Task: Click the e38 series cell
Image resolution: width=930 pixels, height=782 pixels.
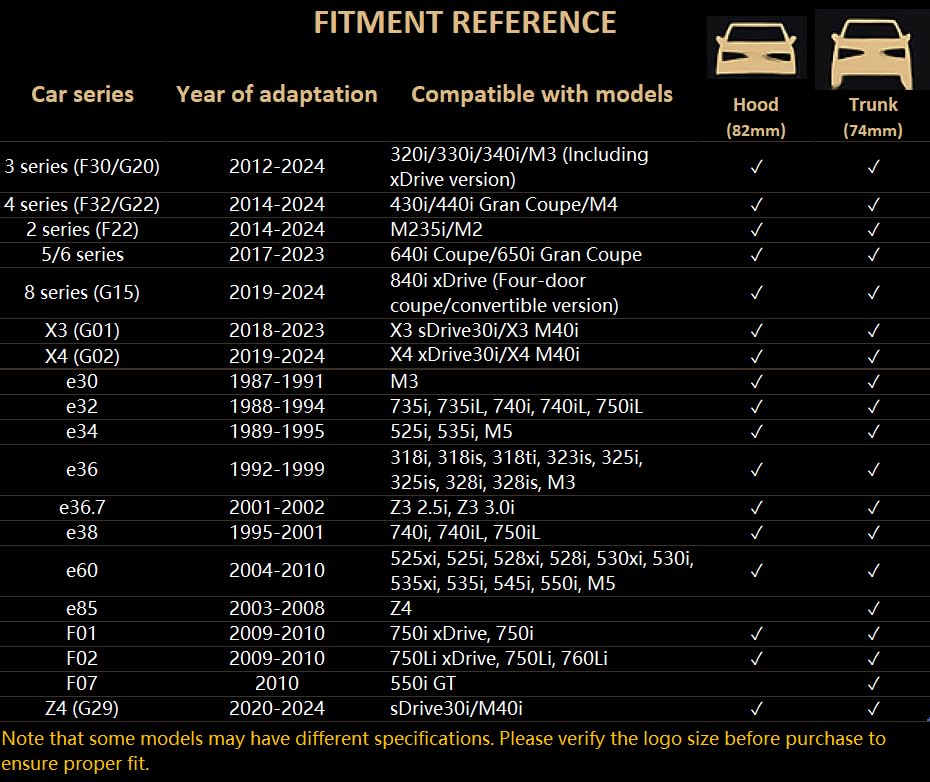Action: [x=82, y=532]
